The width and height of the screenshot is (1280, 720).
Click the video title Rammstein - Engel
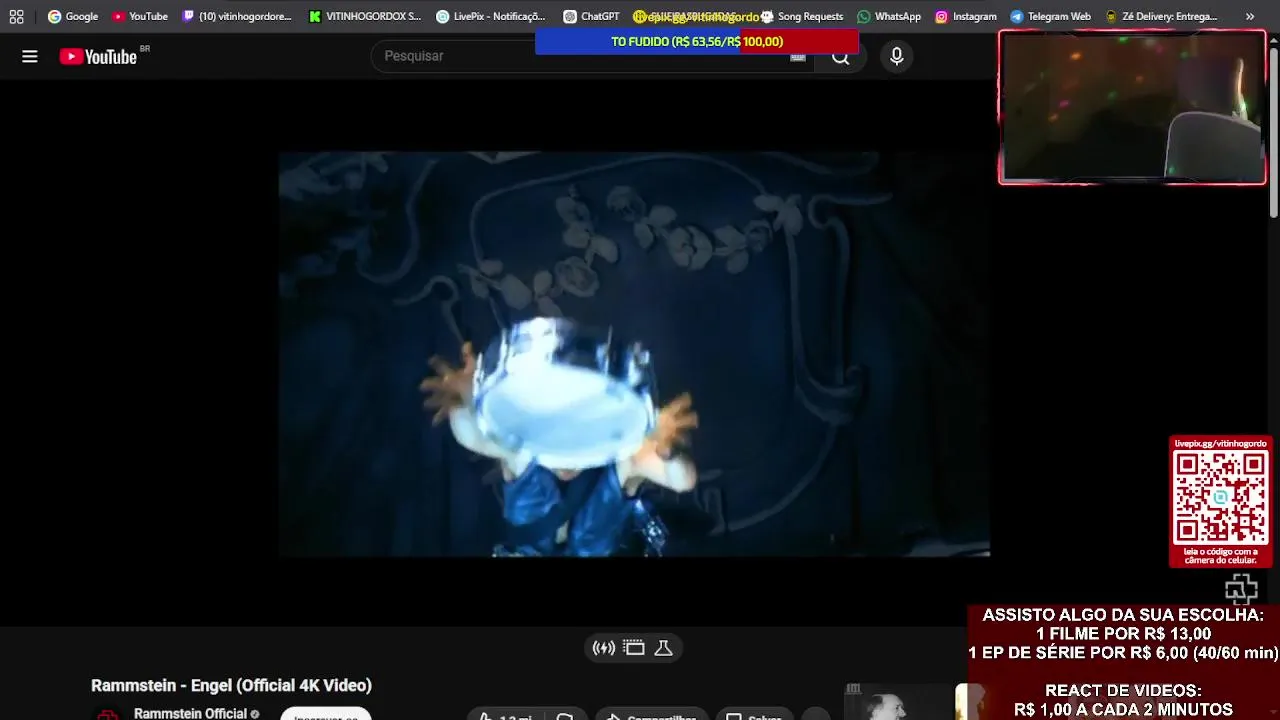pyautogui.click(x=231, y=685)
